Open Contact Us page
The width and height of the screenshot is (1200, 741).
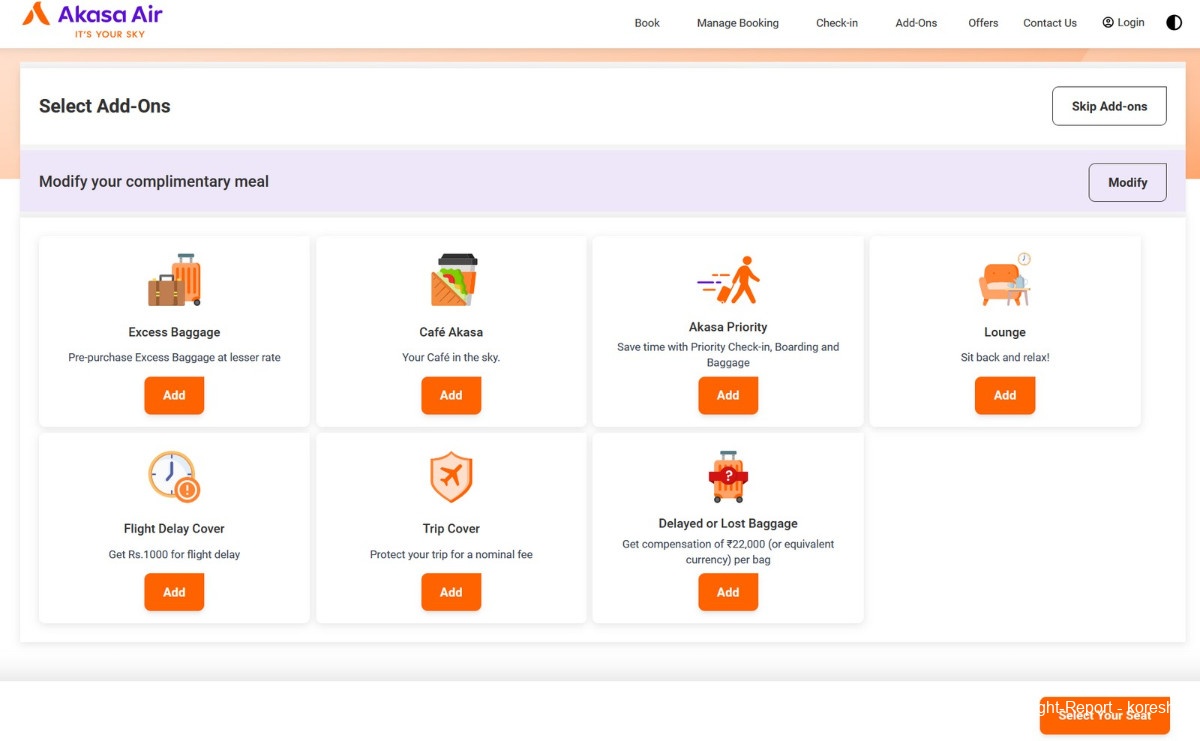coord(1050,23)
